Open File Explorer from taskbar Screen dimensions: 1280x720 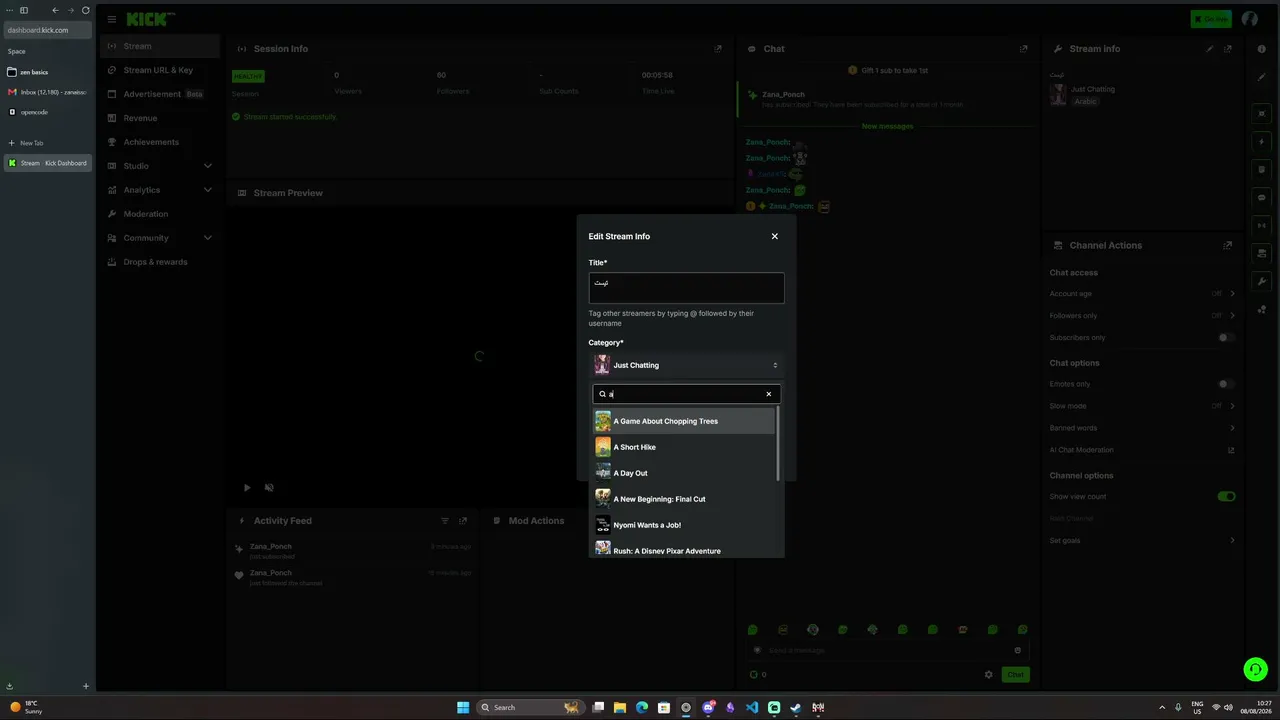pyautogui.click(x=620, y=707)
